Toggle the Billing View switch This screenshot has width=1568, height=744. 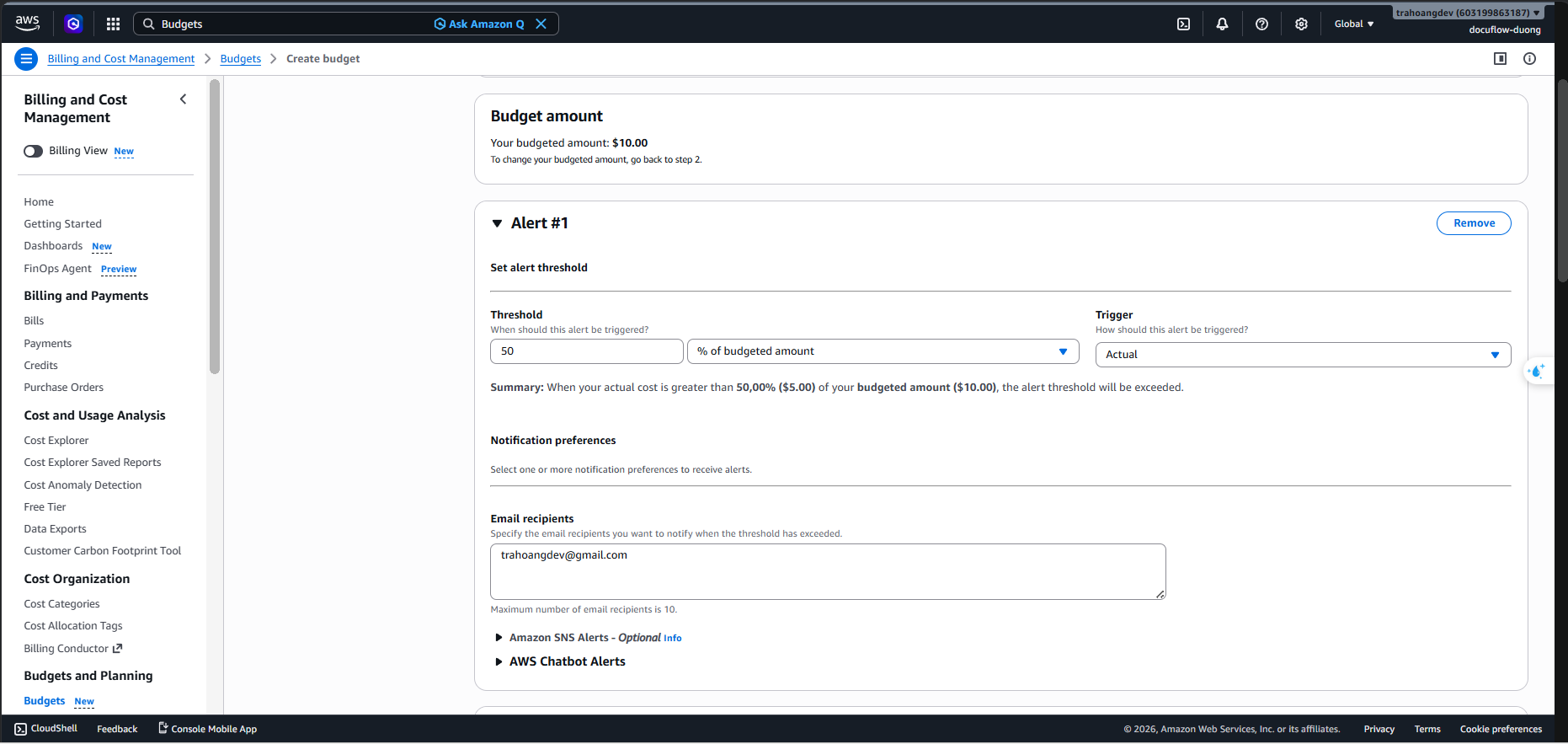[x=33, y=151]
